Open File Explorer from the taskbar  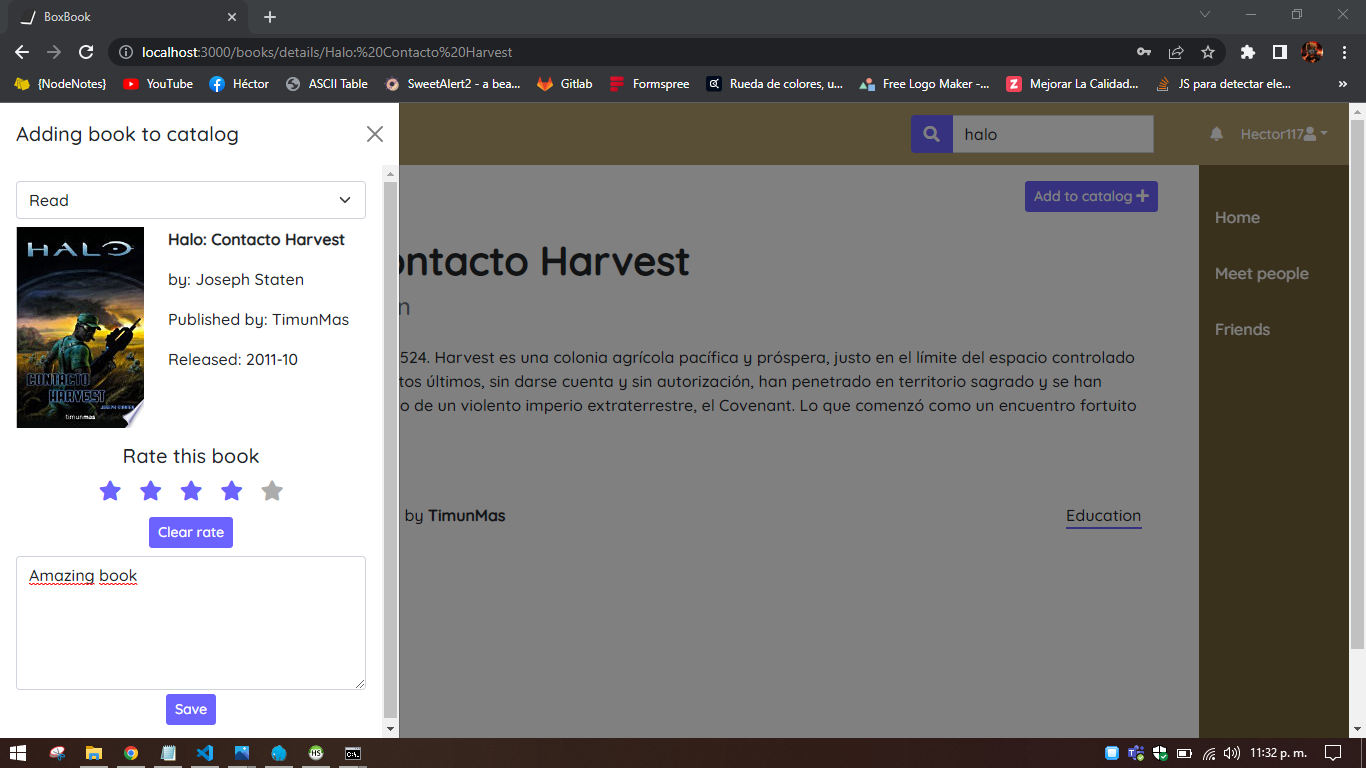94,753
